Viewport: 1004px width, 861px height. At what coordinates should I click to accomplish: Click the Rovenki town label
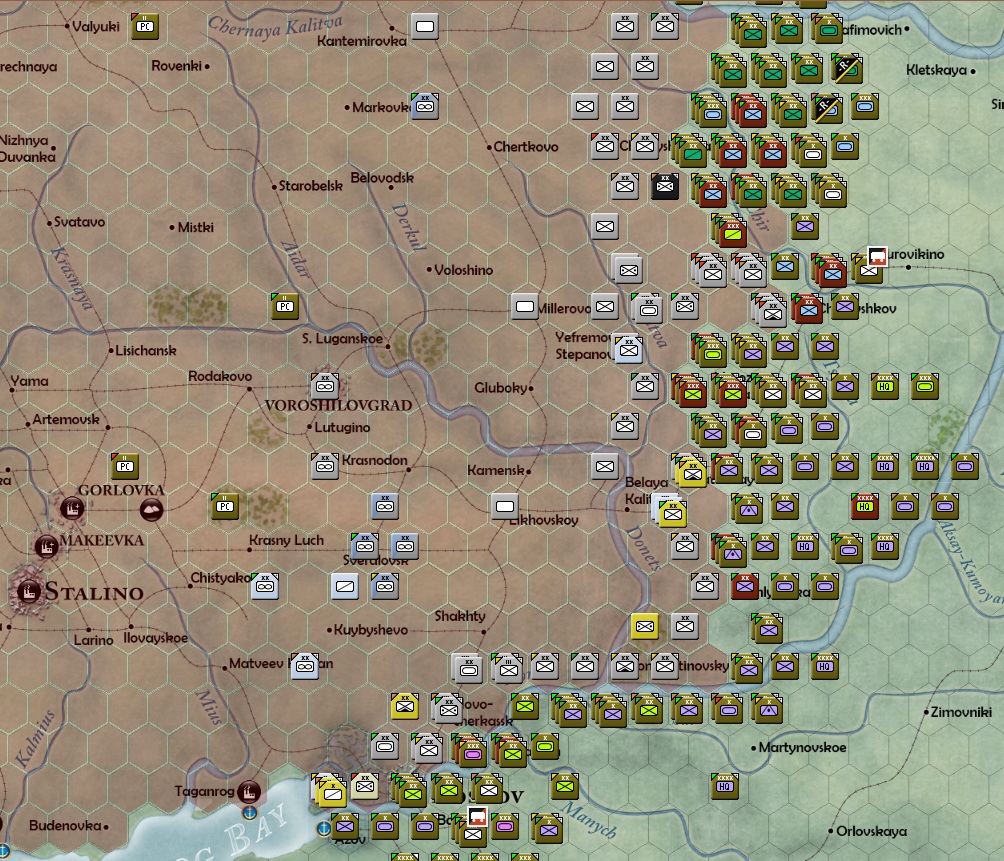[176, 66]
